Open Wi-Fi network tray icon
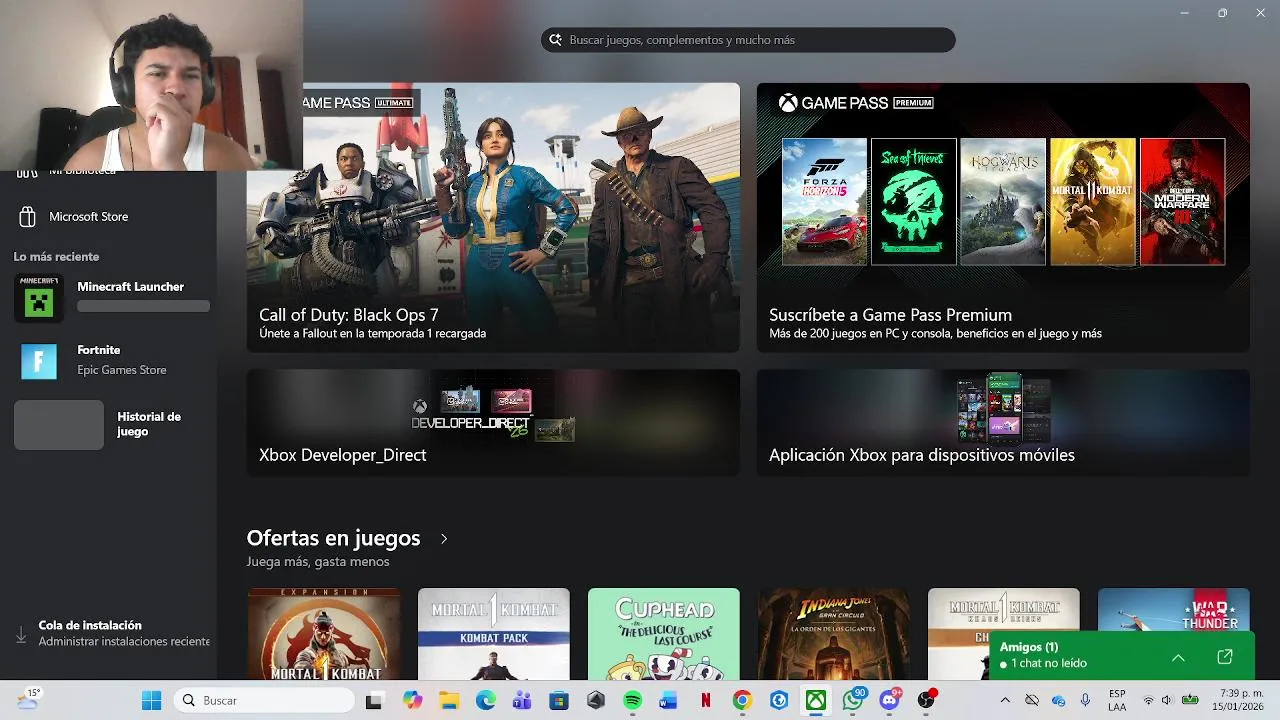 pos(1148,701)
